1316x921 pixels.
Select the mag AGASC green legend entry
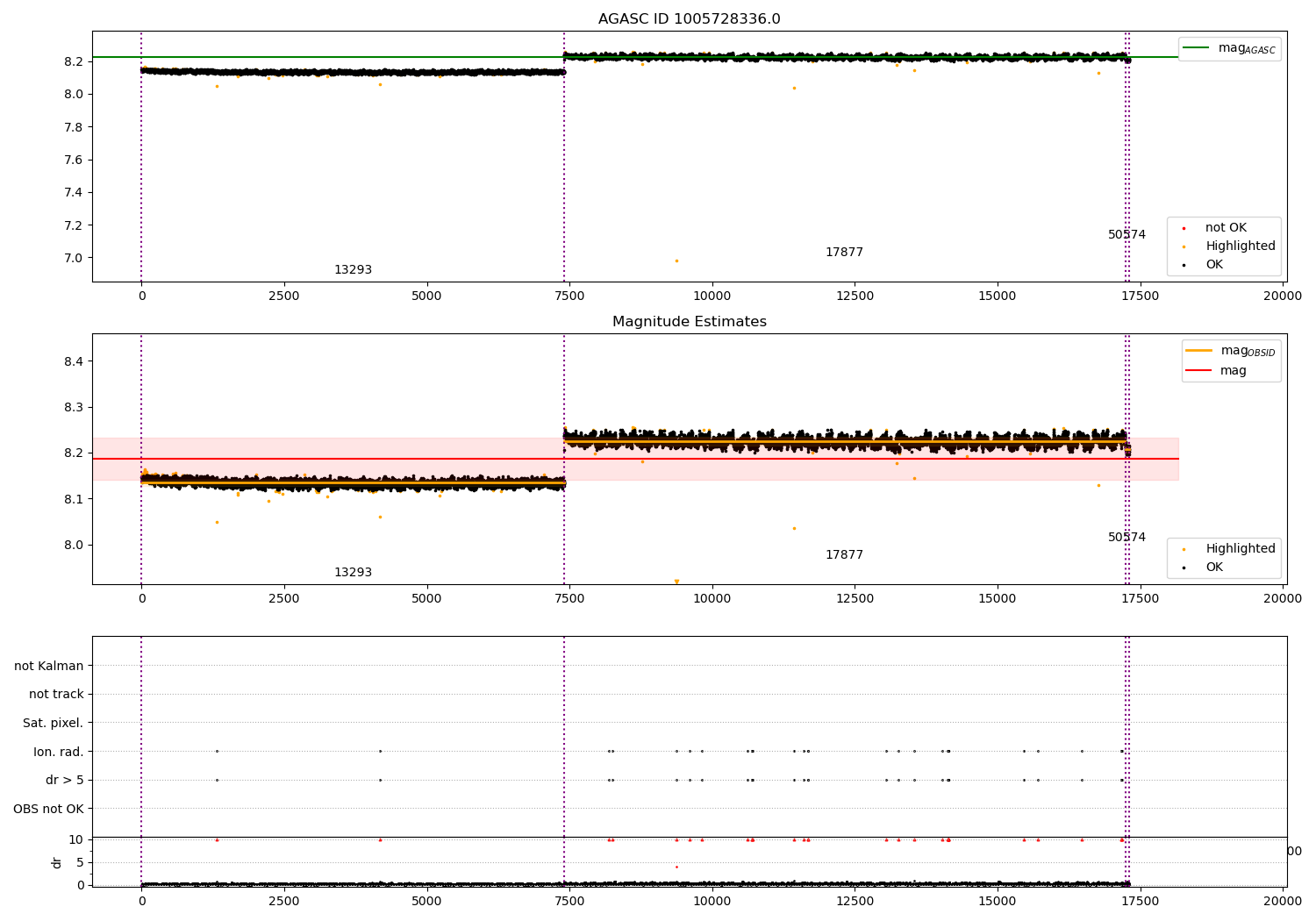tap(1229, 48)
